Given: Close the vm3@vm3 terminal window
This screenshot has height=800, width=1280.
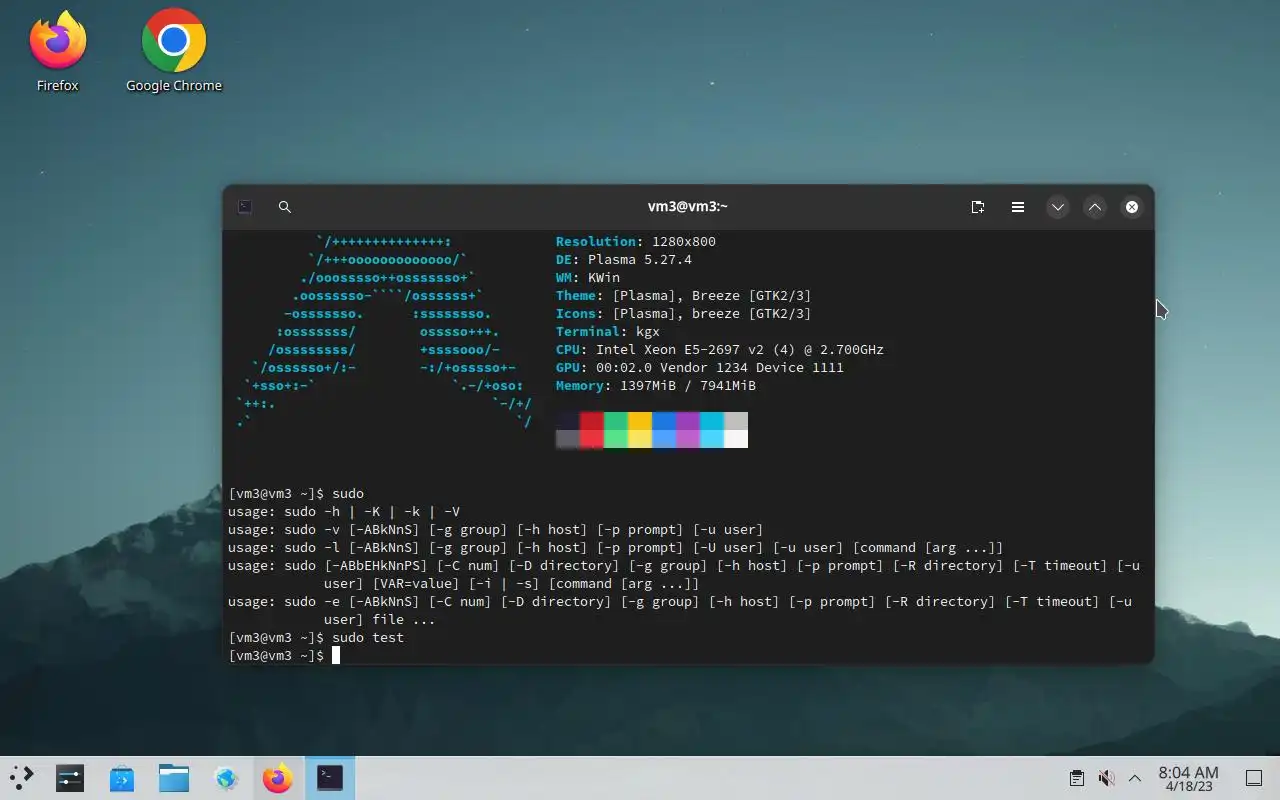Looking at the screenshot, I should (1132, 207).
